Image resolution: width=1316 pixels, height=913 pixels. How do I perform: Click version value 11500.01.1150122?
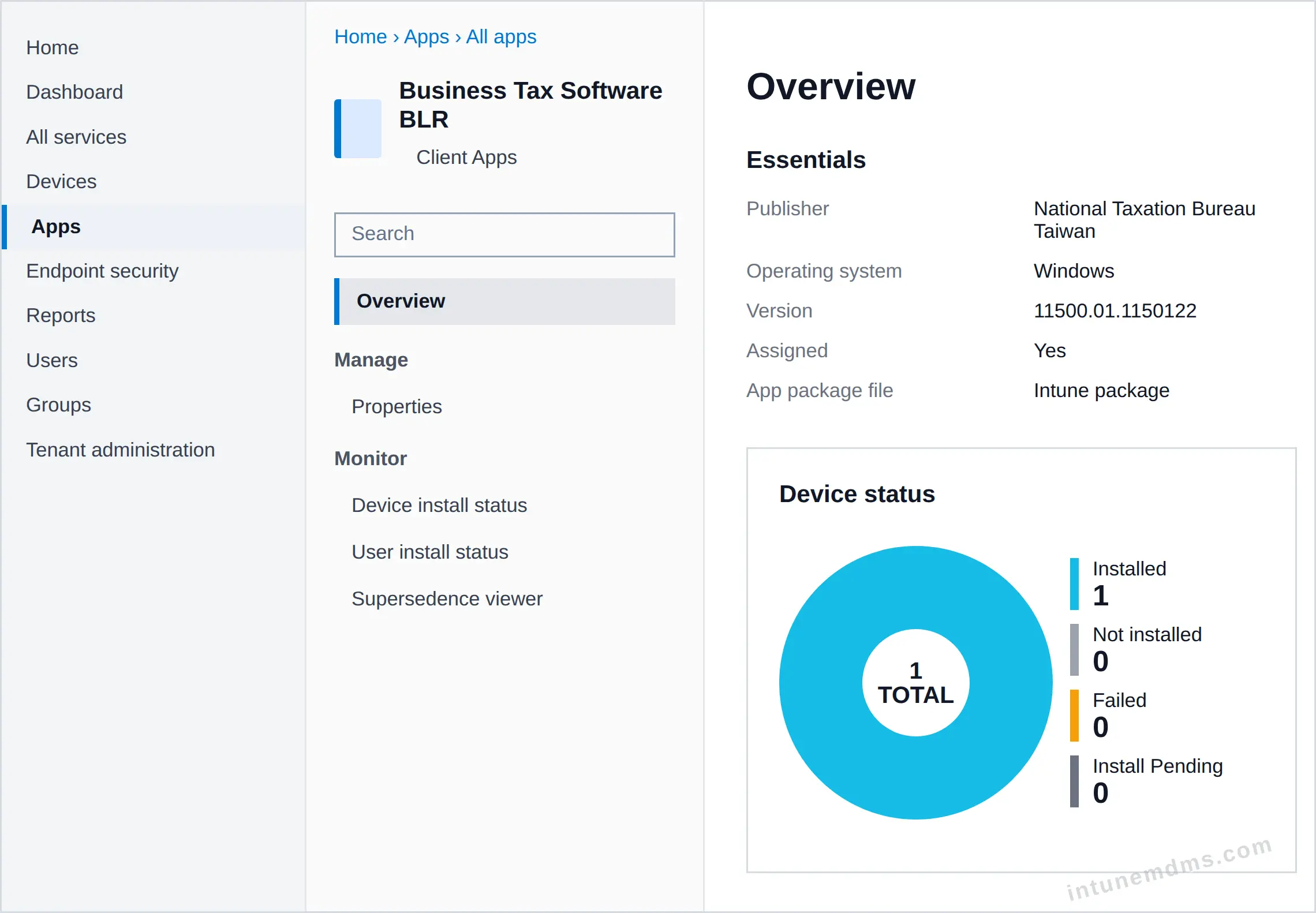coord(1115,311)
